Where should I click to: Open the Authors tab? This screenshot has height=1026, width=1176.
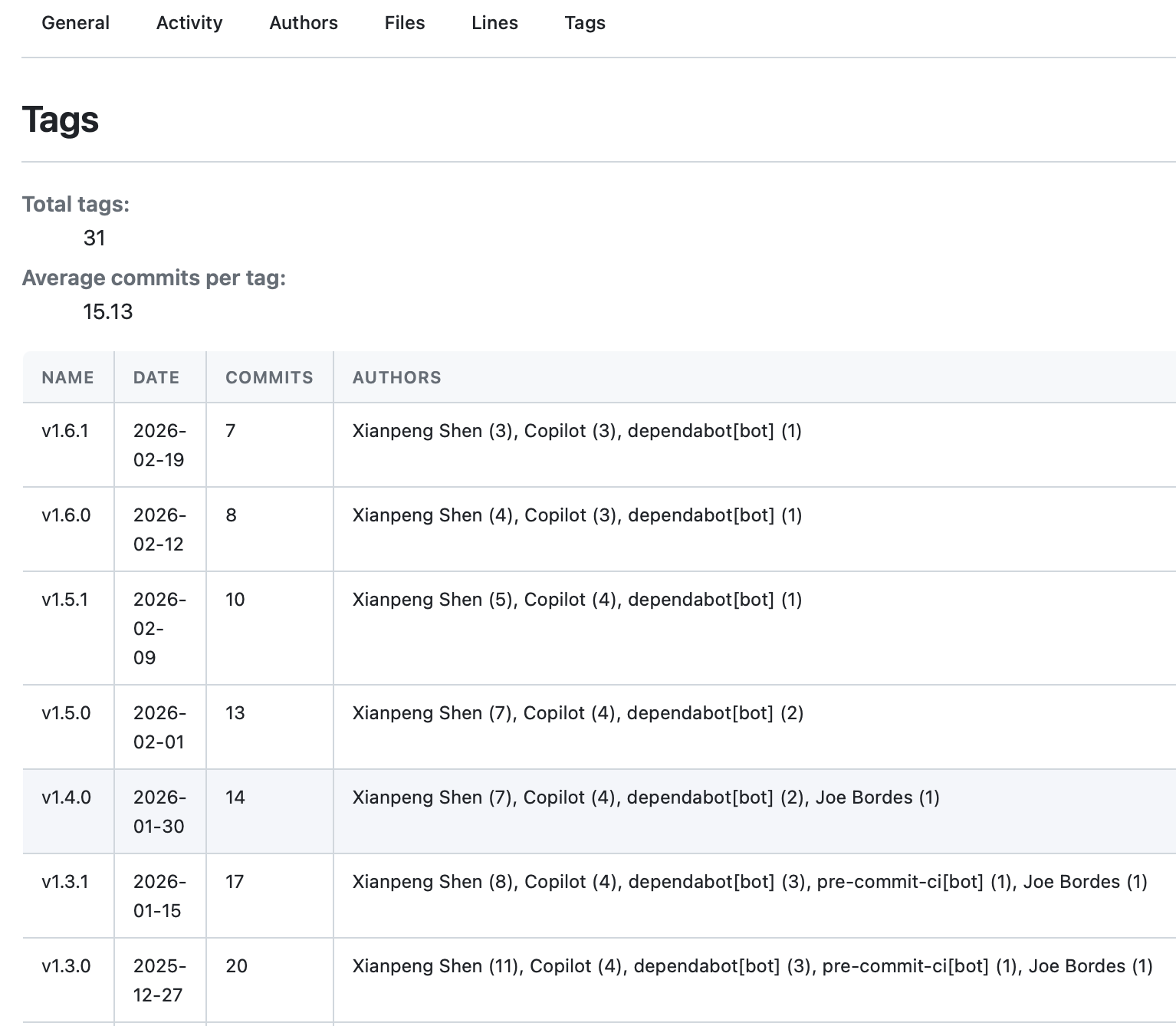click(x=304, y=23)
